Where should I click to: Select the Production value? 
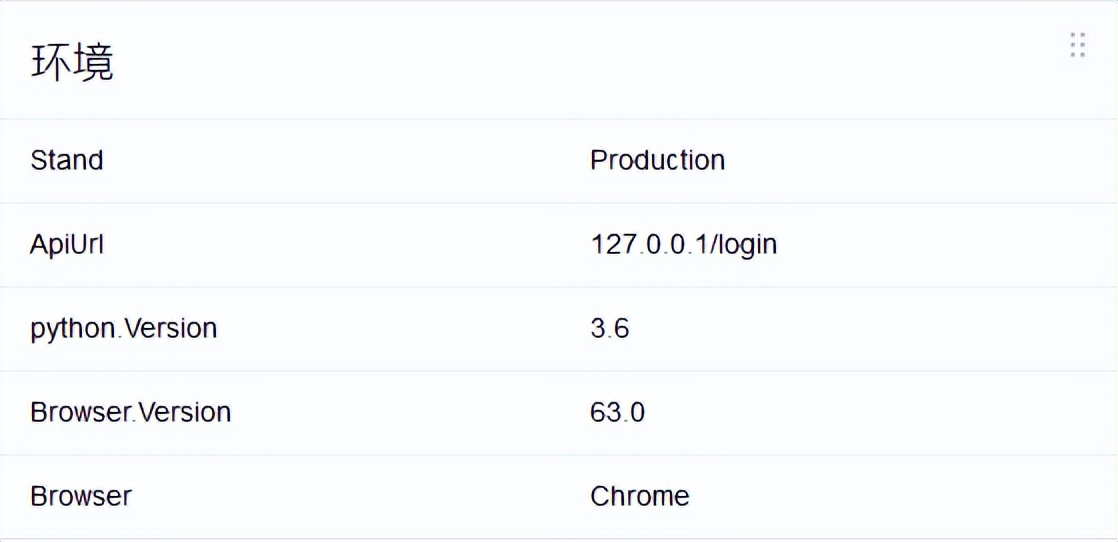tap(657, 160)
